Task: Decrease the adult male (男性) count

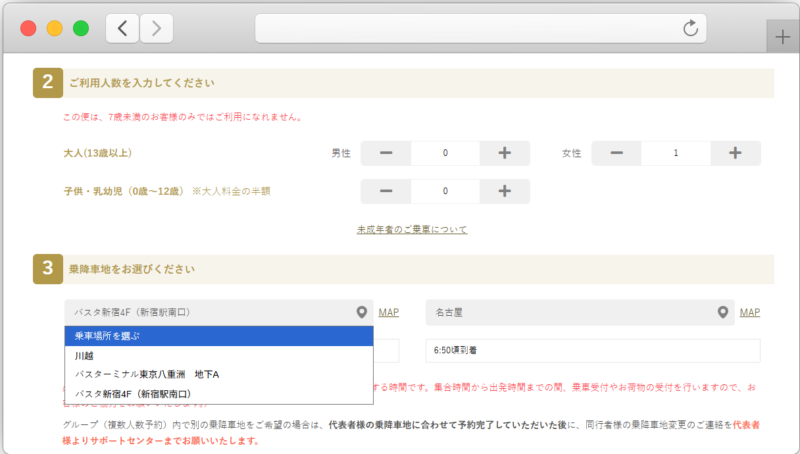Action: tap(386, 153)
